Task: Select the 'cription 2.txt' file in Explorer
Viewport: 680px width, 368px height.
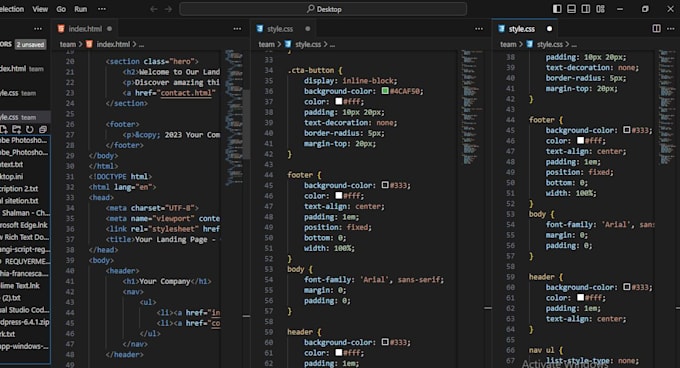Action: point(25,188)
